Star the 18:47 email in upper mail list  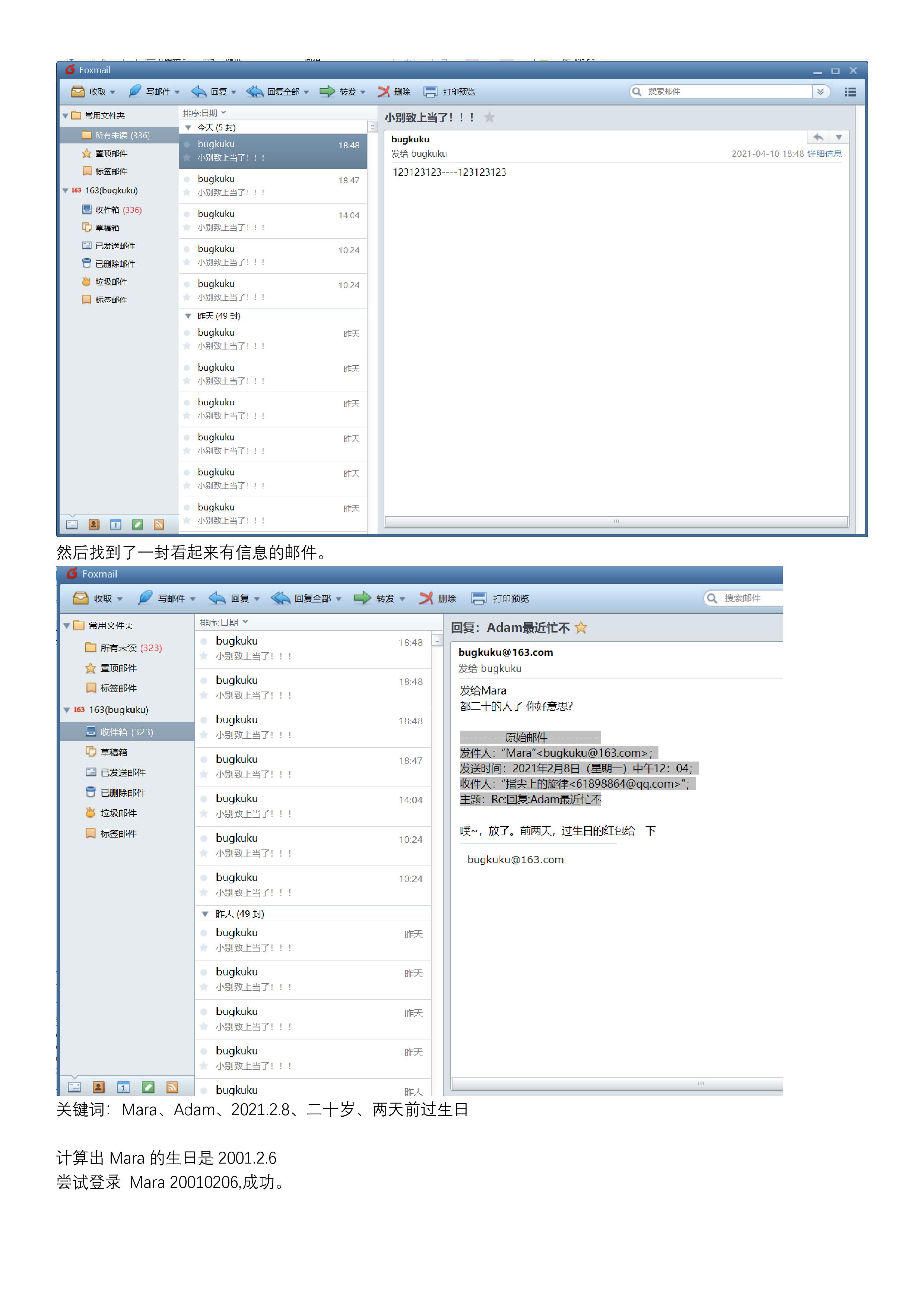pyautogui.click(x=187, y=192)
